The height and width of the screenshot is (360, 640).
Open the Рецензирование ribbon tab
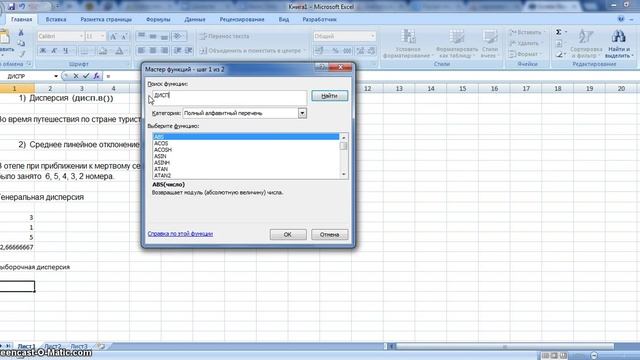242,19
